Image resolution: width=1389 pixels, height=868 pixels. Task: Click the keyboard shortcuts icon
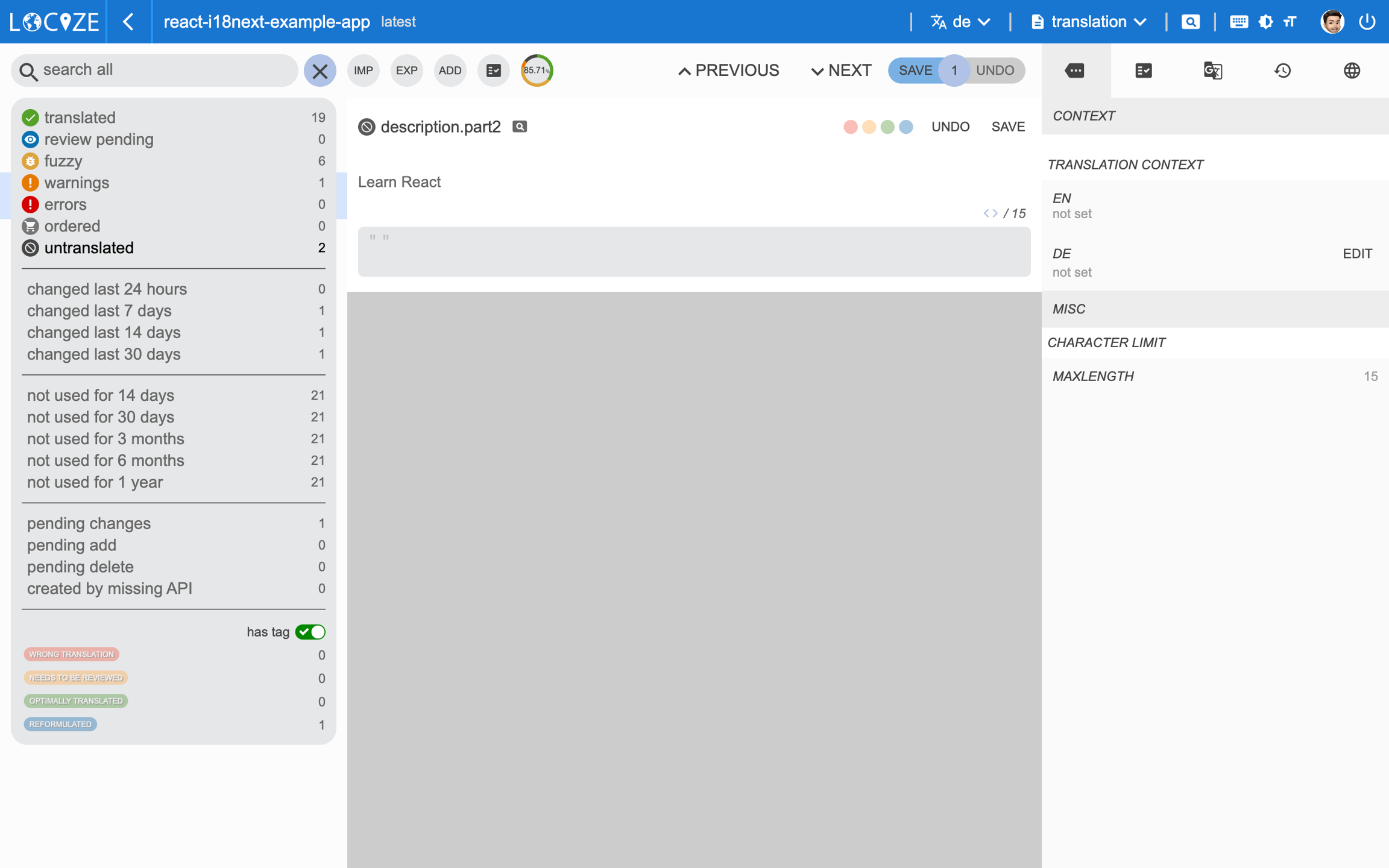coord(1238,22)
